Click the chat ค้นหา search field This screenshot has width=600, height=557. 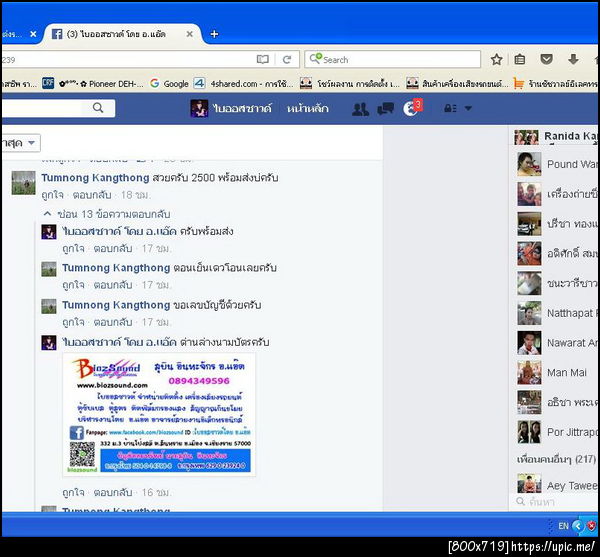pyautogui.click(x=555, y=501)
